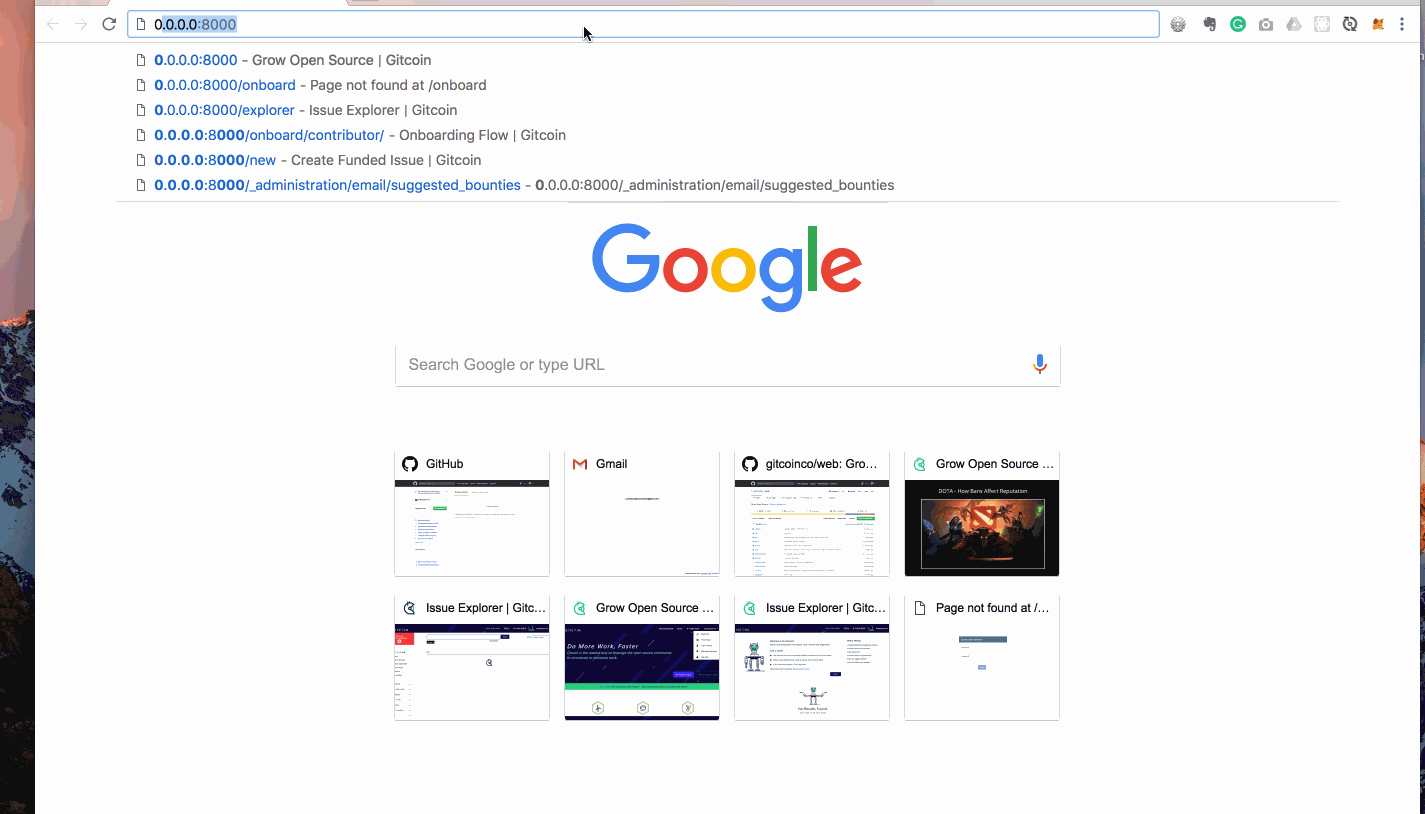Viewport: 1425px width, 814px height.
Task: Open the GitHub thumbnail preview
Action: (x=472, y=528)
